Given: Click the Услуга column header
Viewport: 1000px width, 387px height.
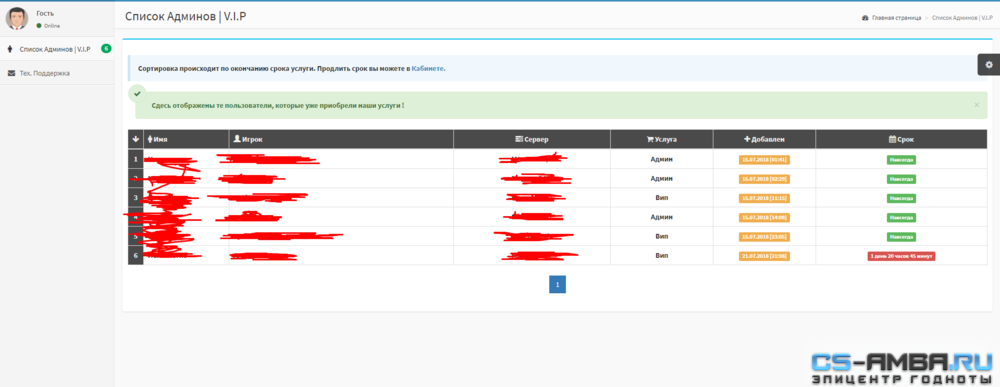Looking at the screenshot, I should pyautogui.click(x=661, y=139).
